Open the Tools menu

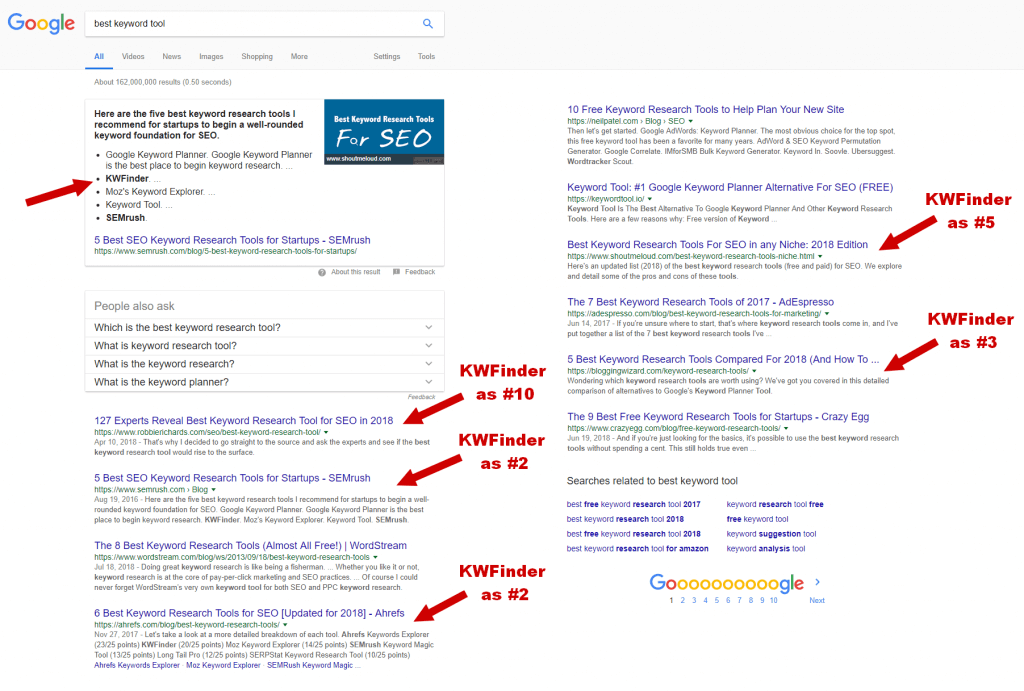426,57
